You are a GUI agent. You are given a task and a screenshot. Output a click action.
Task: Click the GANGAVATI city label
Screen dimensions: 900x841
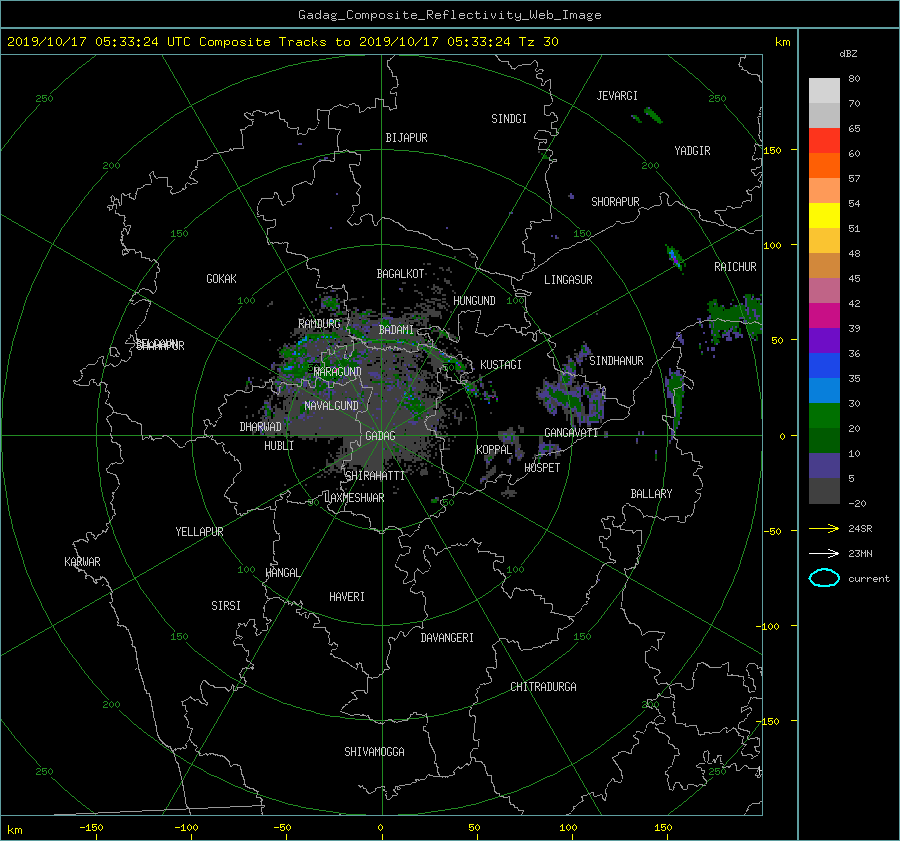click(x=571, y=433)
